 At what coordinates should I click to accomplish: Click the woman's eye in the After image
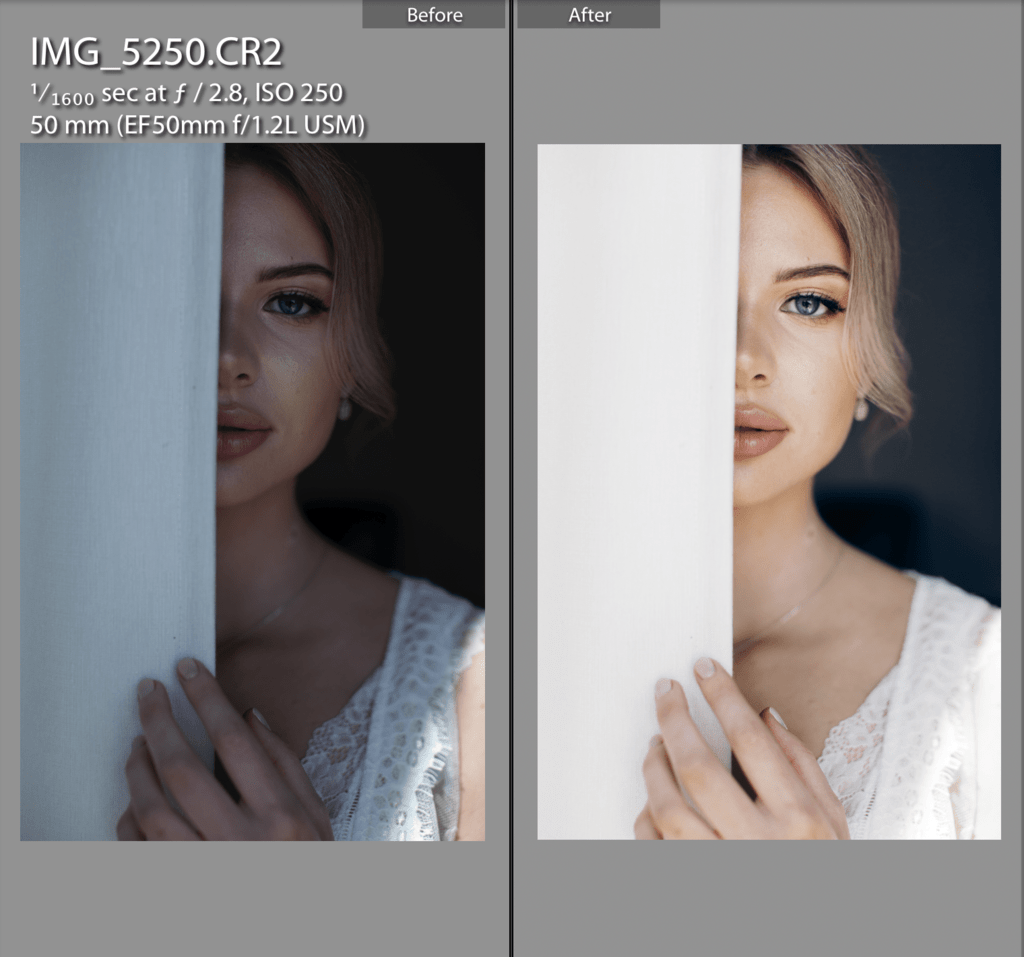coord(811,303)
